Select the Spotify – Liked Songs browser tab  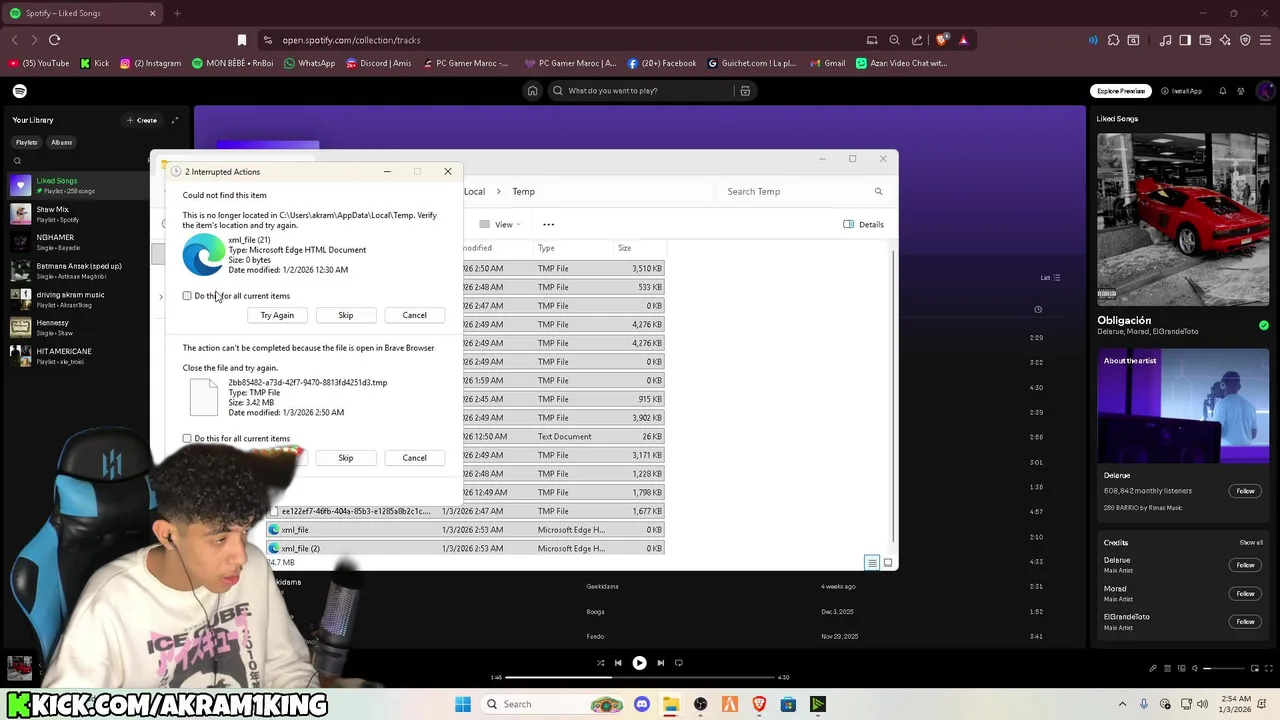pos(82,14)
